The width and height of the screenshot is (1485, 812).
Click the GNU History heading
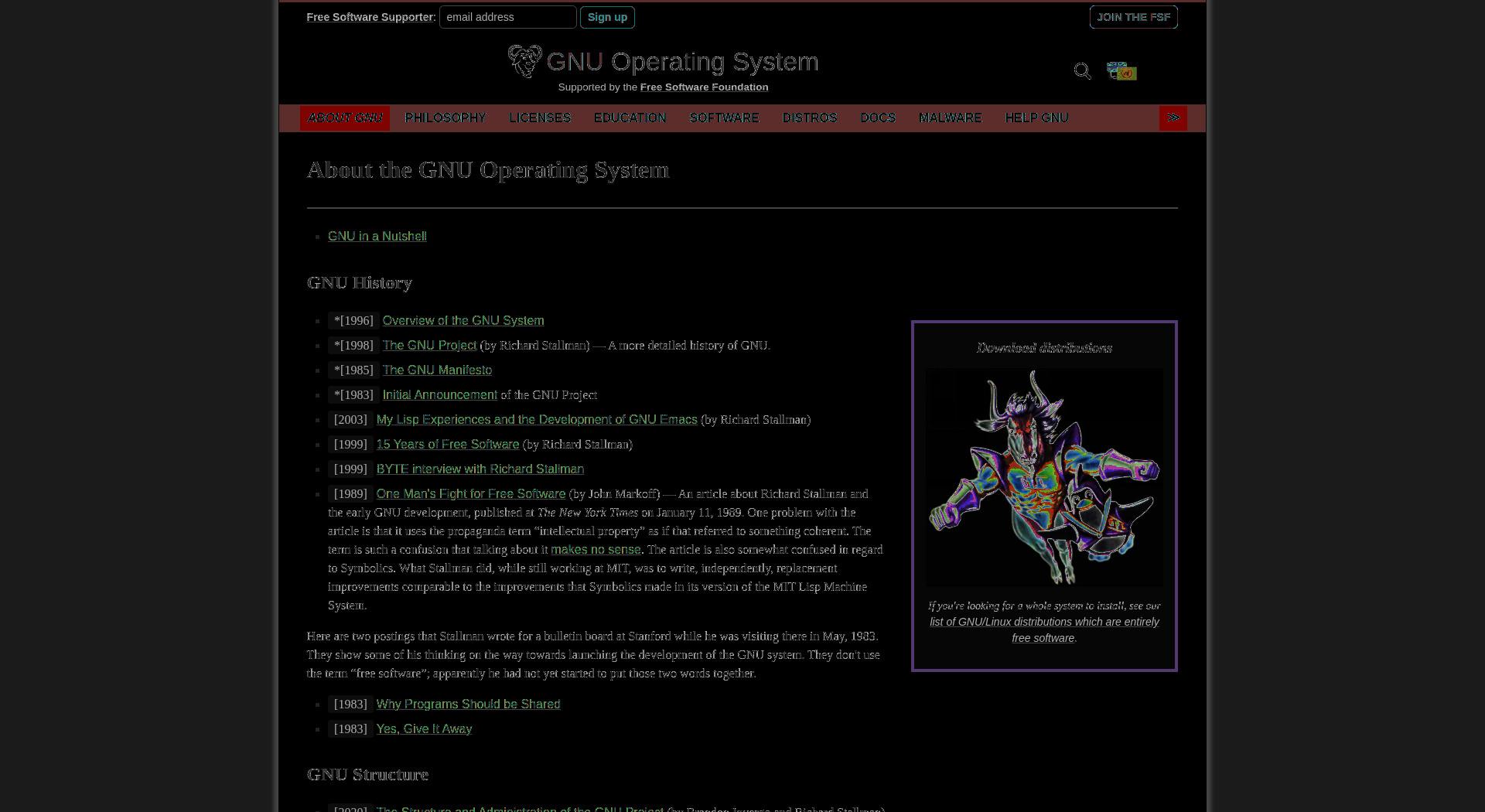(360, 283)
